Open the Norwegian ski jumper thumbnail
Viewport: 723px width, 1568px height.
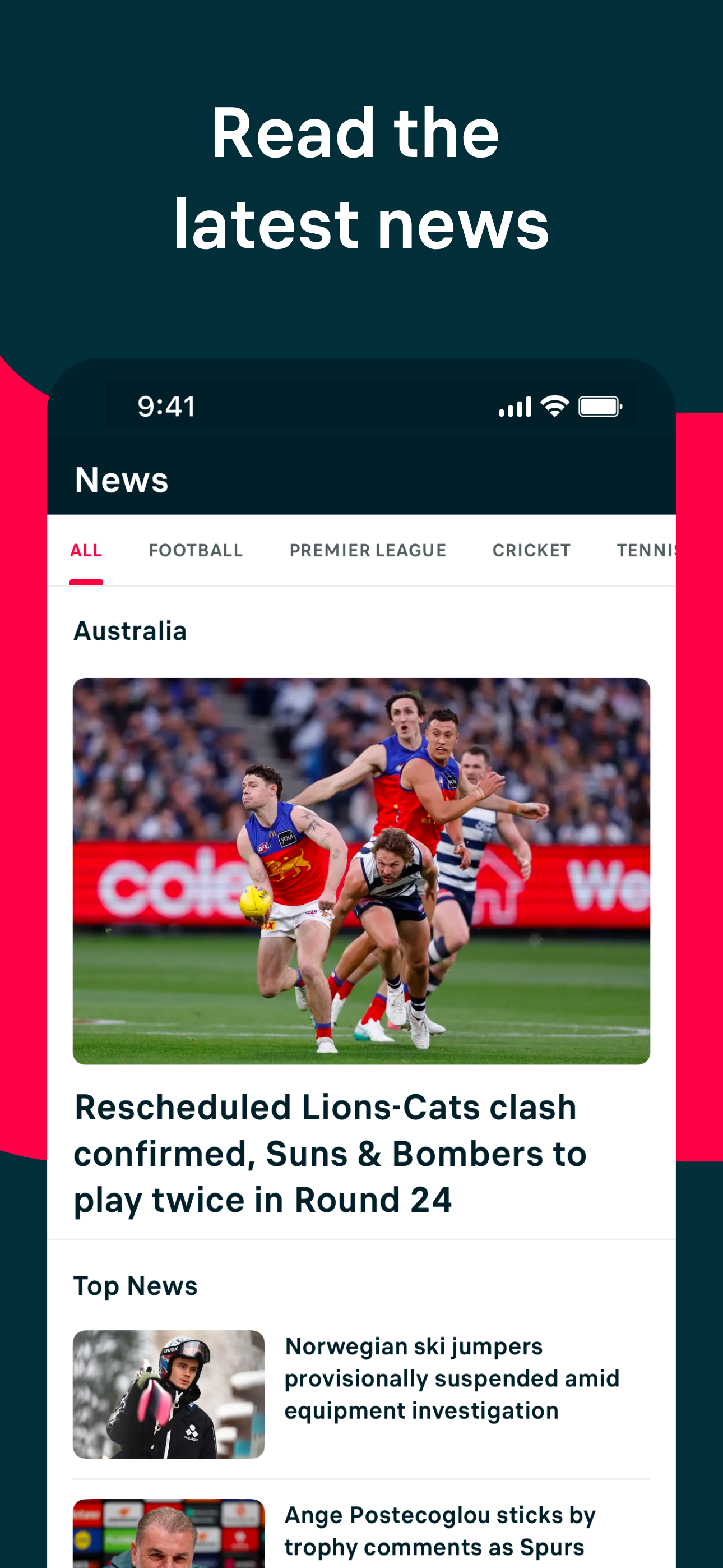click(x=169, y=1394)
